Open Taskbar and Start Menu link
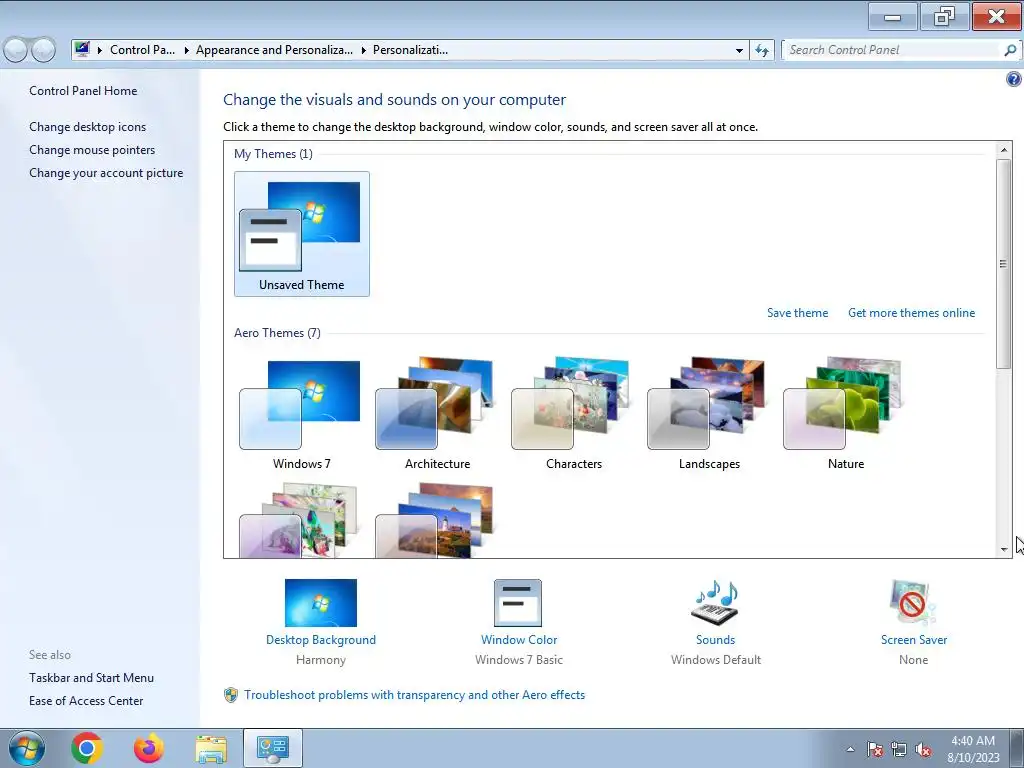 tap(91, 678)
